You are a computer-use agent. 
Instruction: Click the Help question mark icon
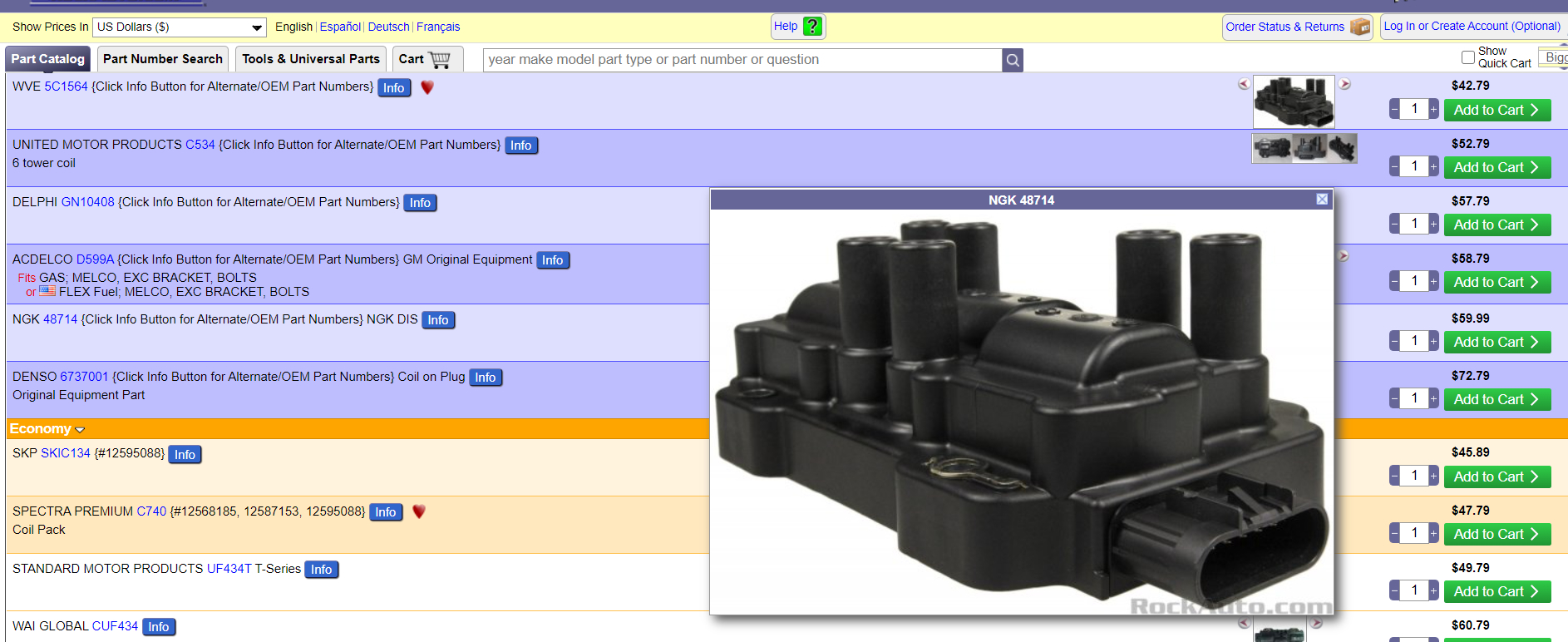tap(813, 27)
